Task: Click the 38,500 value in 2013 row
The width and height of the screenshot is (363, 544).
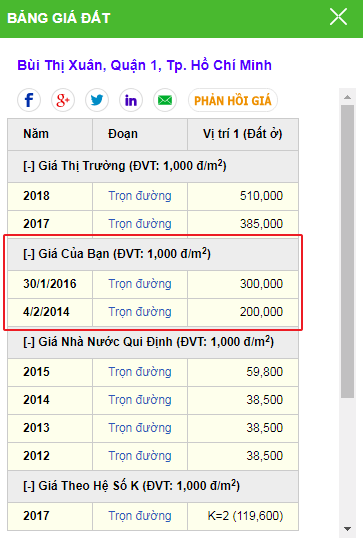Action: point(264,428)
